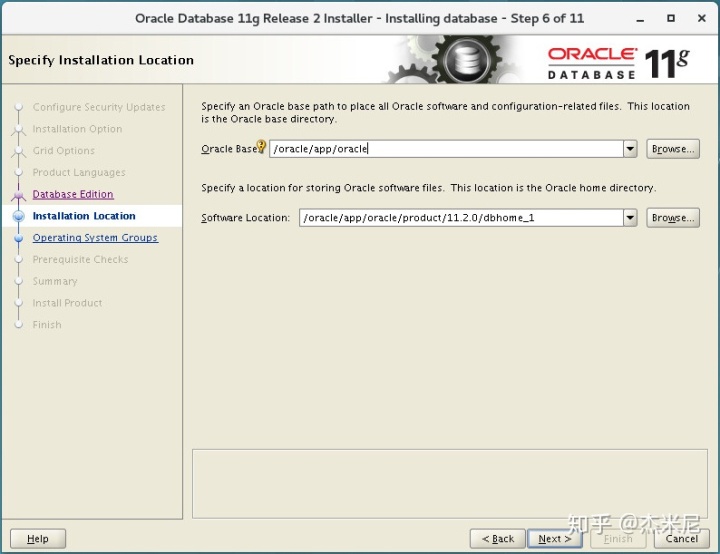Minimize the installer window
Screen dimensions: 720x554
point(640,19)
